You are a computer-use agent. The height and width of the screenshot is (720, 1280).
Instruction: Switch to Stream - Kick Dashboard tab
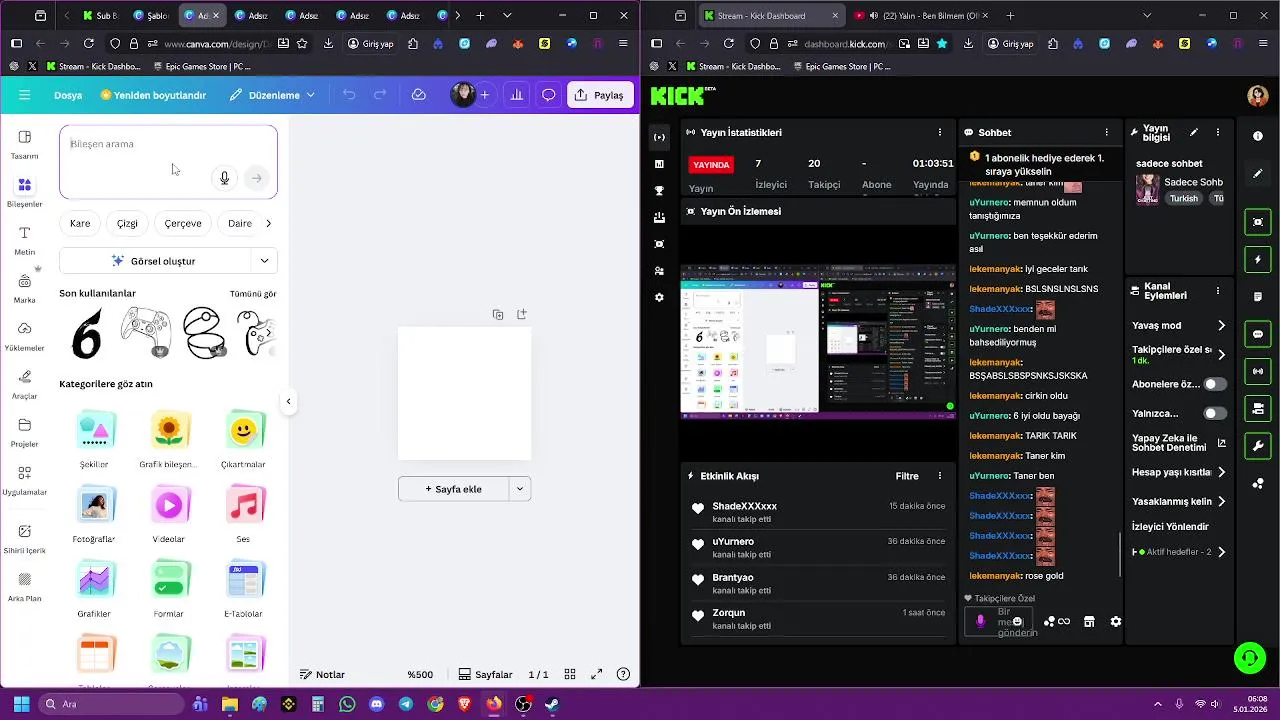[770, 16]
